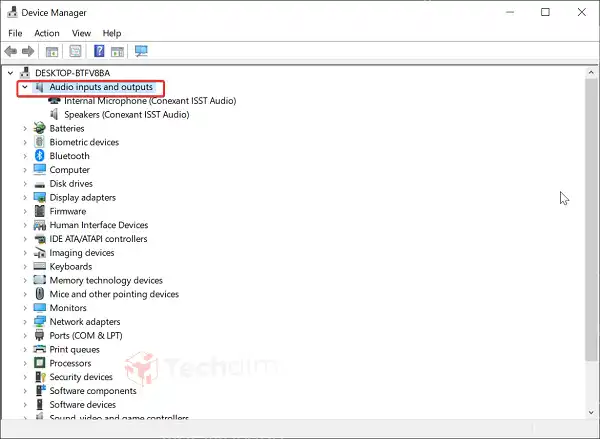
Task: Collapse the DESKTOP-BTFV8BA root node
Action: [x=11, y=73]
